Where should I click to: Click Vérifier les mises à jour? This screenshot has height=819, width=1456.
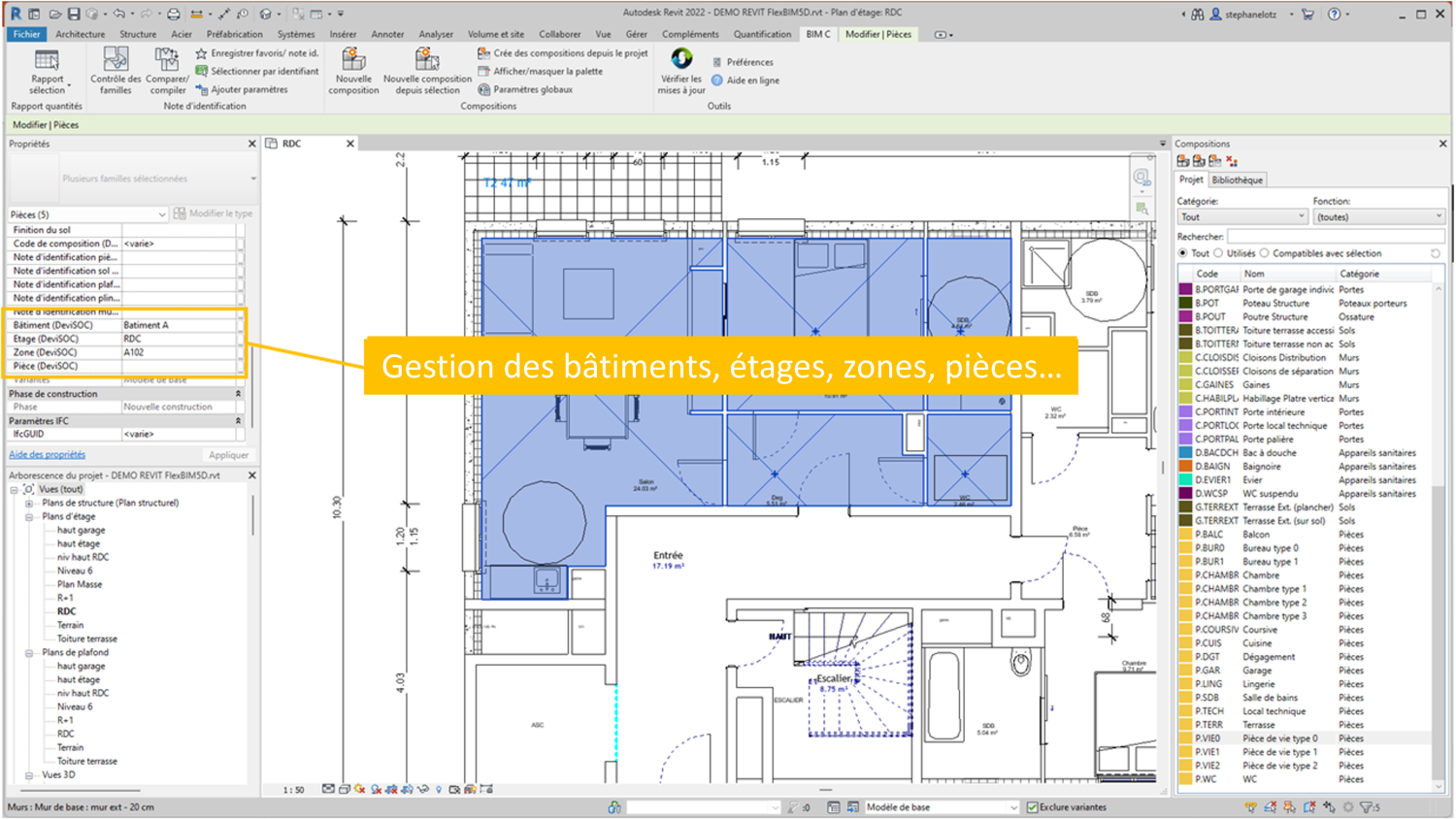(681, 73)
